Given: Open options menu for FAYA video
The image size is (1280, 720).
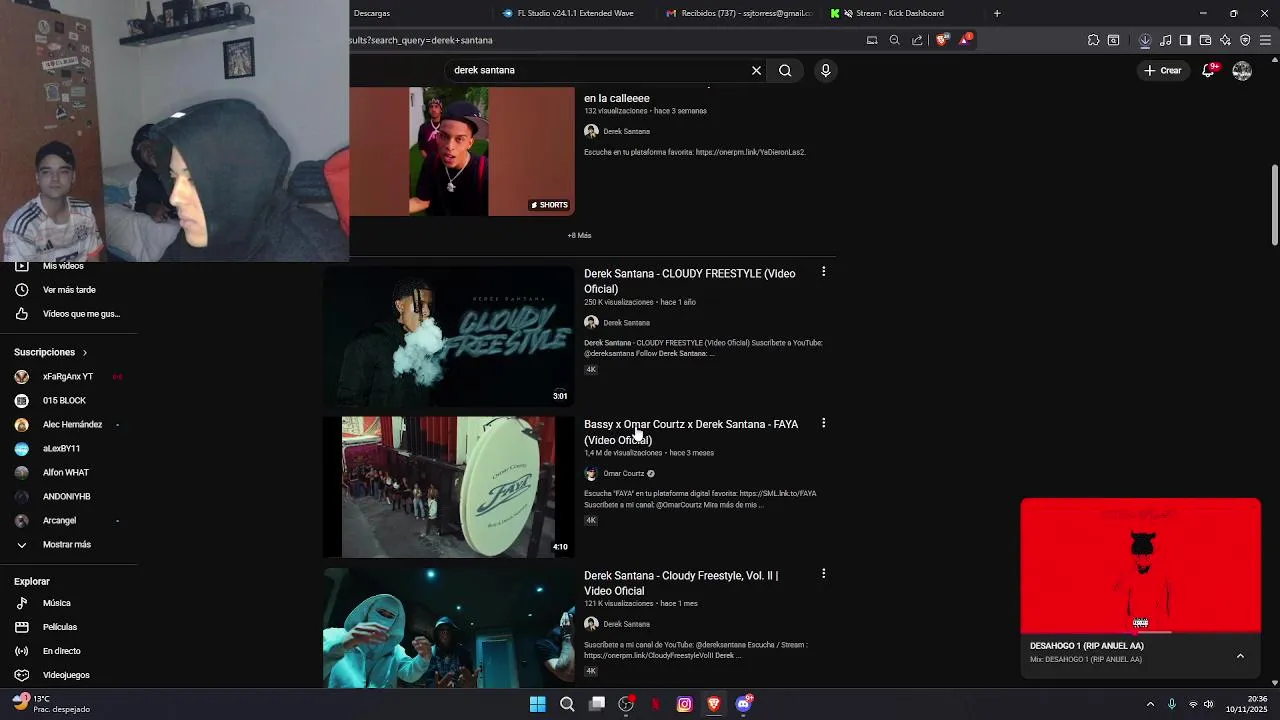Looking at the screenshot, I should pyautogui.click(x=823, y=423).
